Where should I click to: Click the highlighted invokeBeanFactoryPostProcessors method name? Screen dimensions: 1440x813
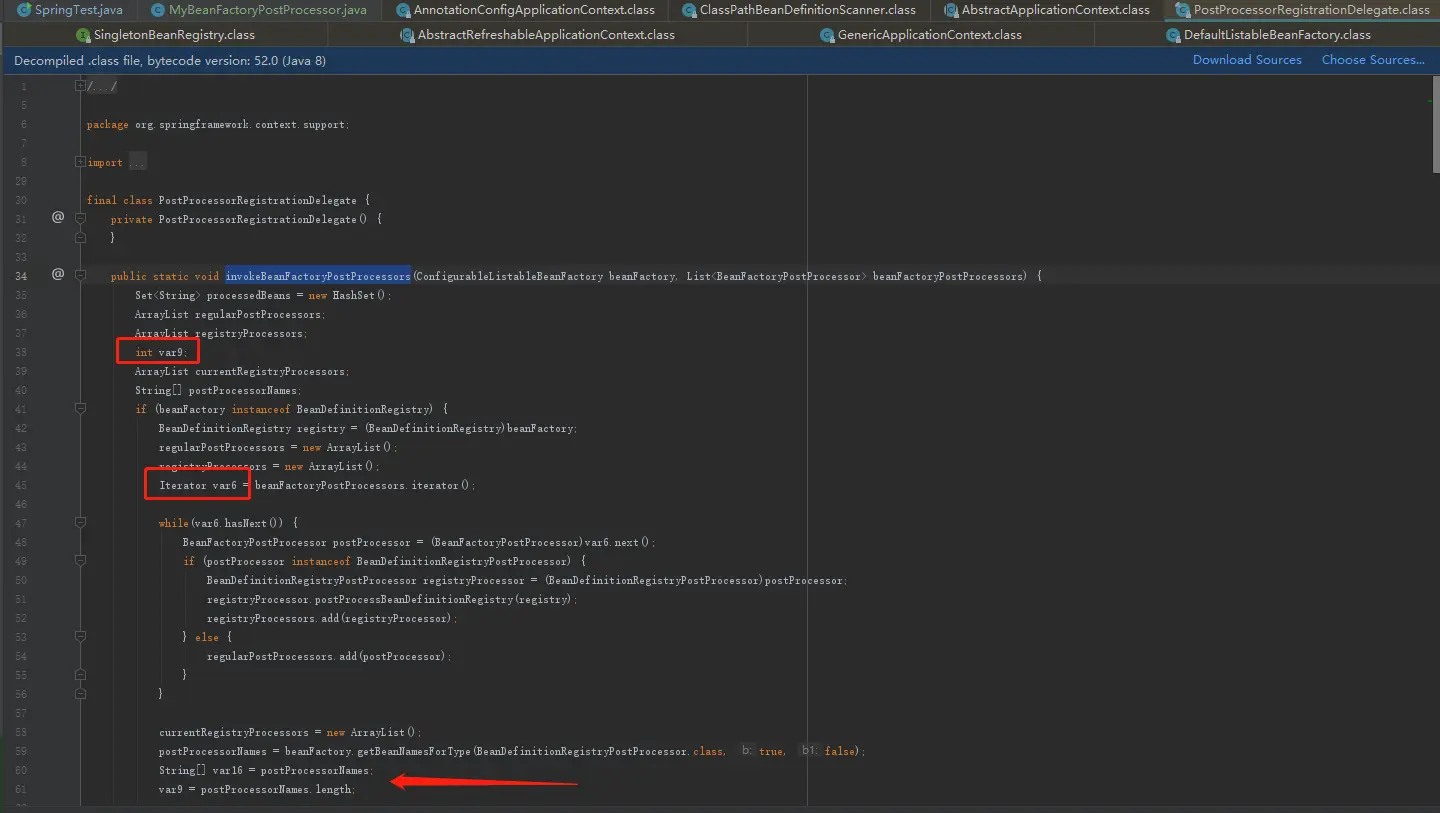click(318, 276)
